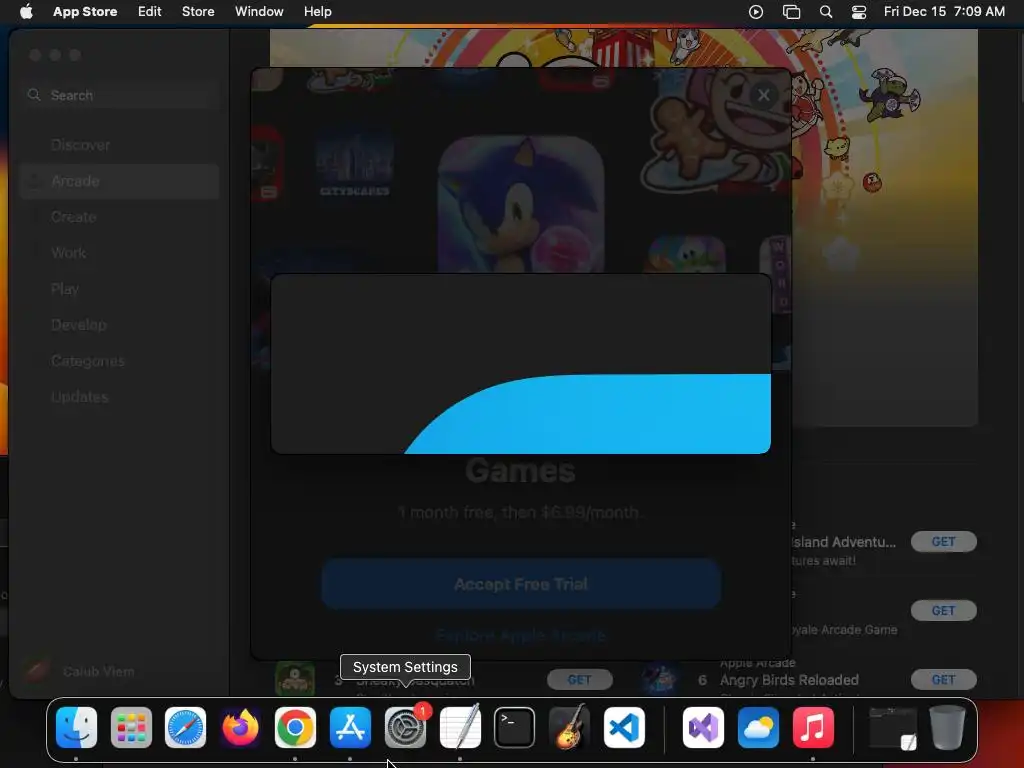The height and width of the screenshot is (768, 1024).
Task: Launch Firefox from the Dock
Action: coord(240,727)
